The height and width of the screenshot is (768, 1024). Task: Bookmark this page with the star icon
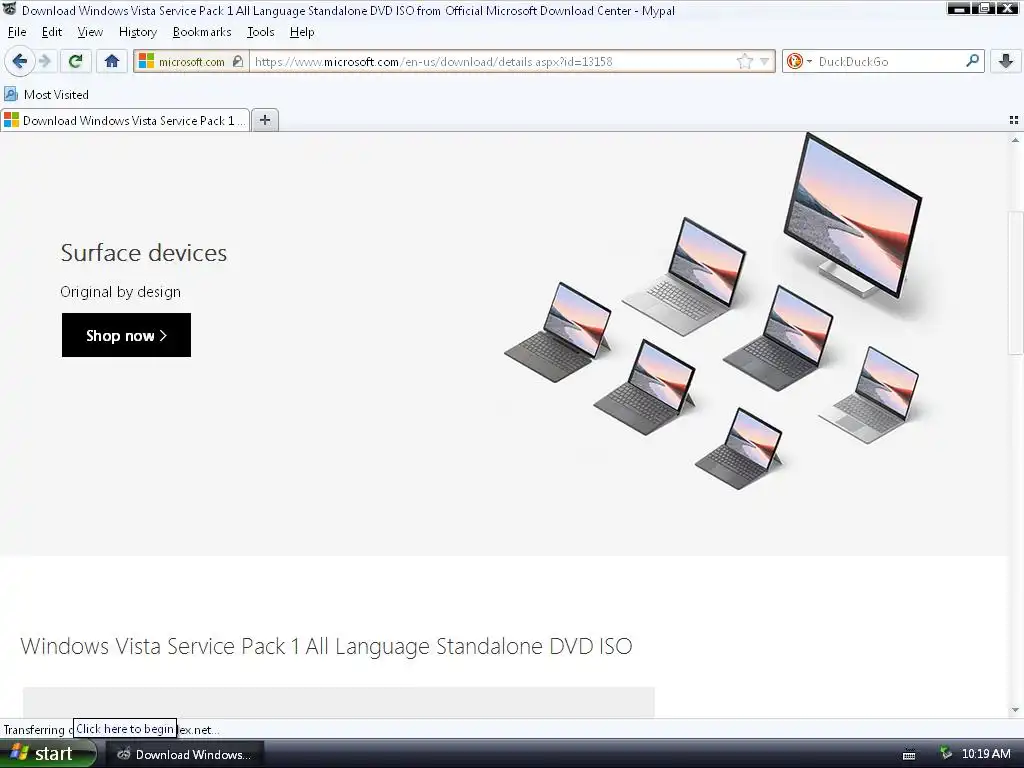(744, 61)
